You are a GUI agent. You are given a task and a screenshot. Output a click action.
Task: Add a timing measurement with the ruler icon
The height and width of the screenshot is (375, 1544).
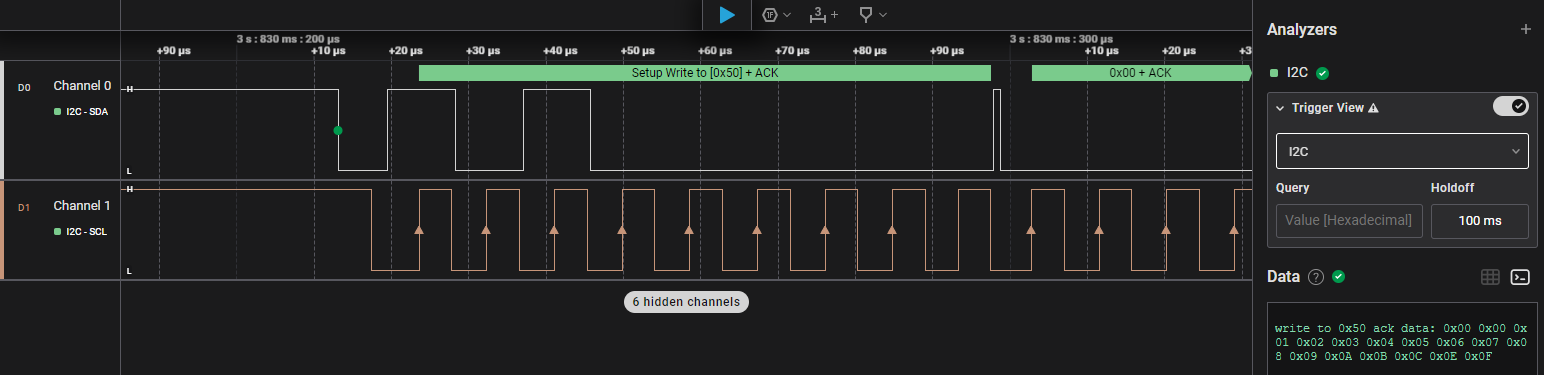823,15
